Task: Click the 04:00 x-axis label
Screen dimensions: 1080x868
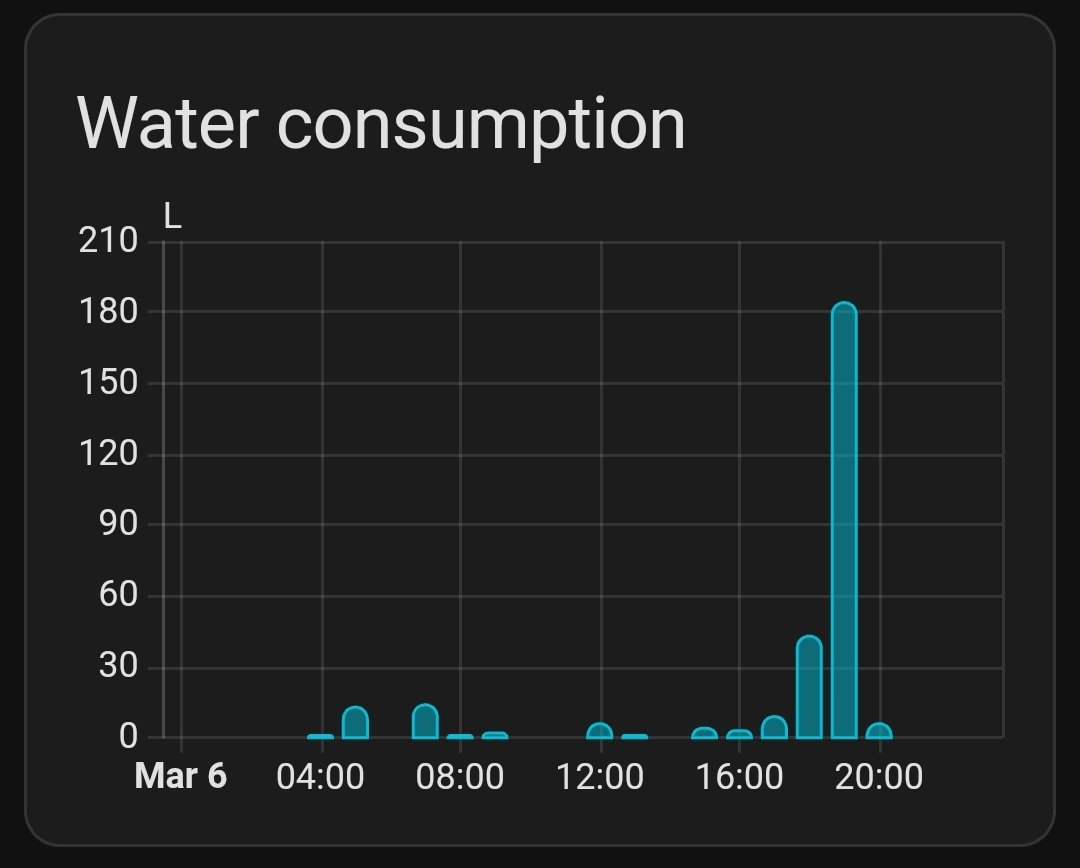Action: click(320, 777)
